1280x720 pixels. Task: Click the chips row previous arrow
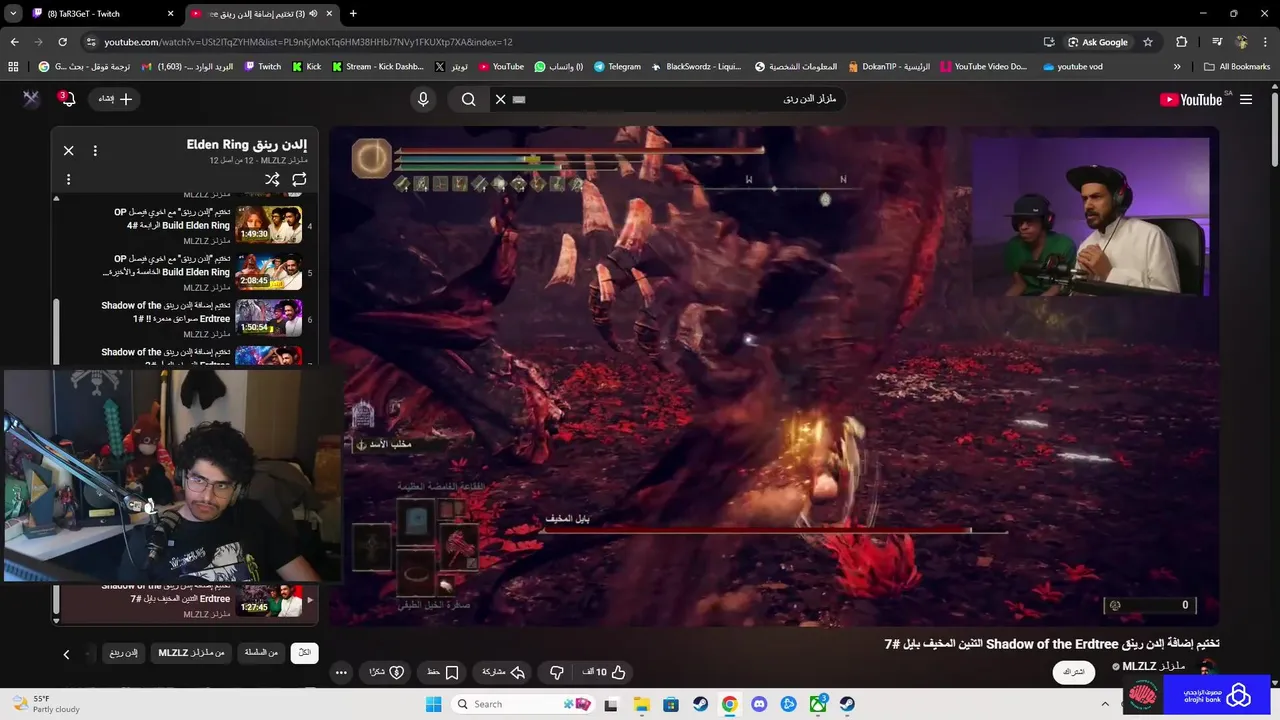pyautogui.click(x=66, y=654)
